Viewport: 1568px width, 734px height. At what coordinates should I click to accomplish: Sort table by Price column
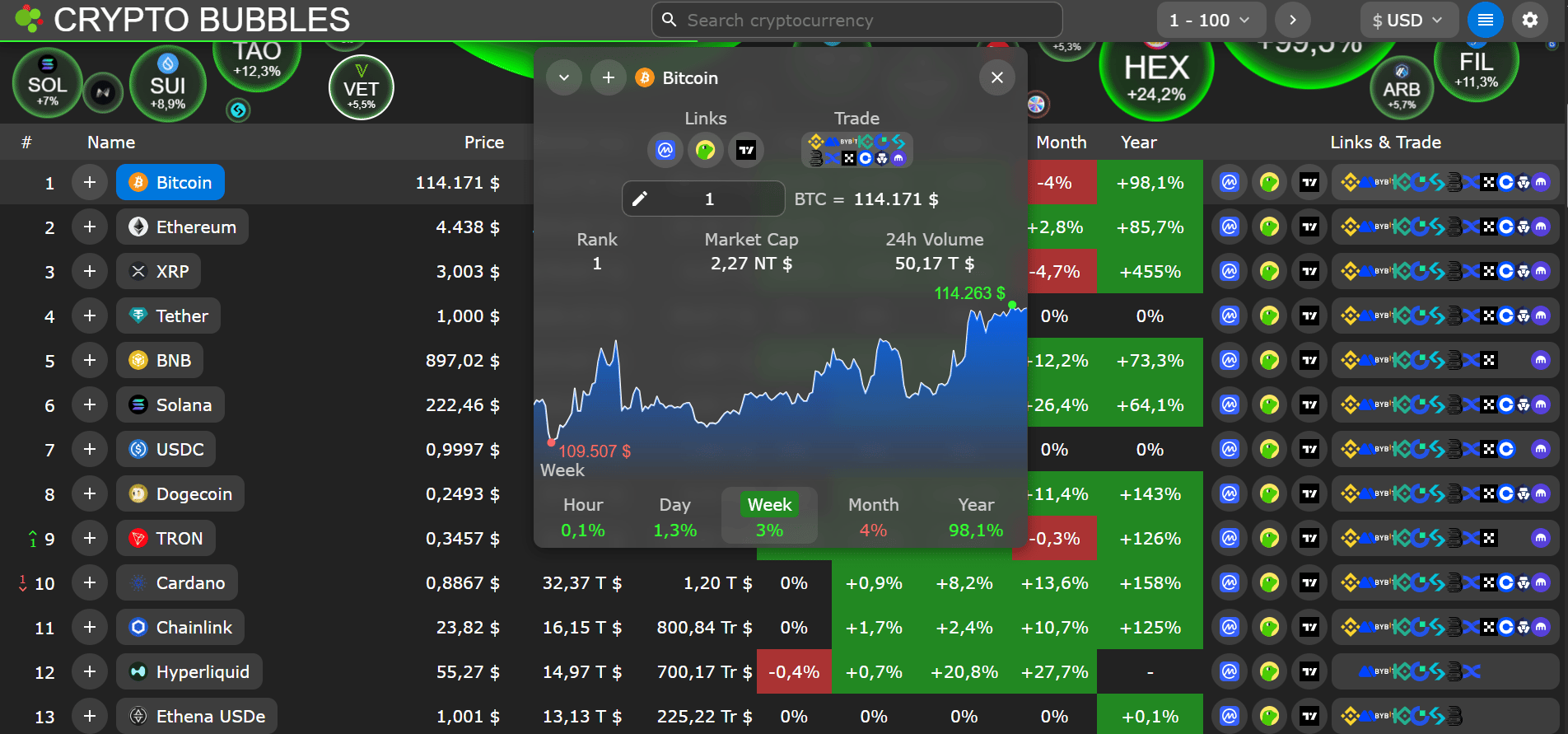click(484, 143)
